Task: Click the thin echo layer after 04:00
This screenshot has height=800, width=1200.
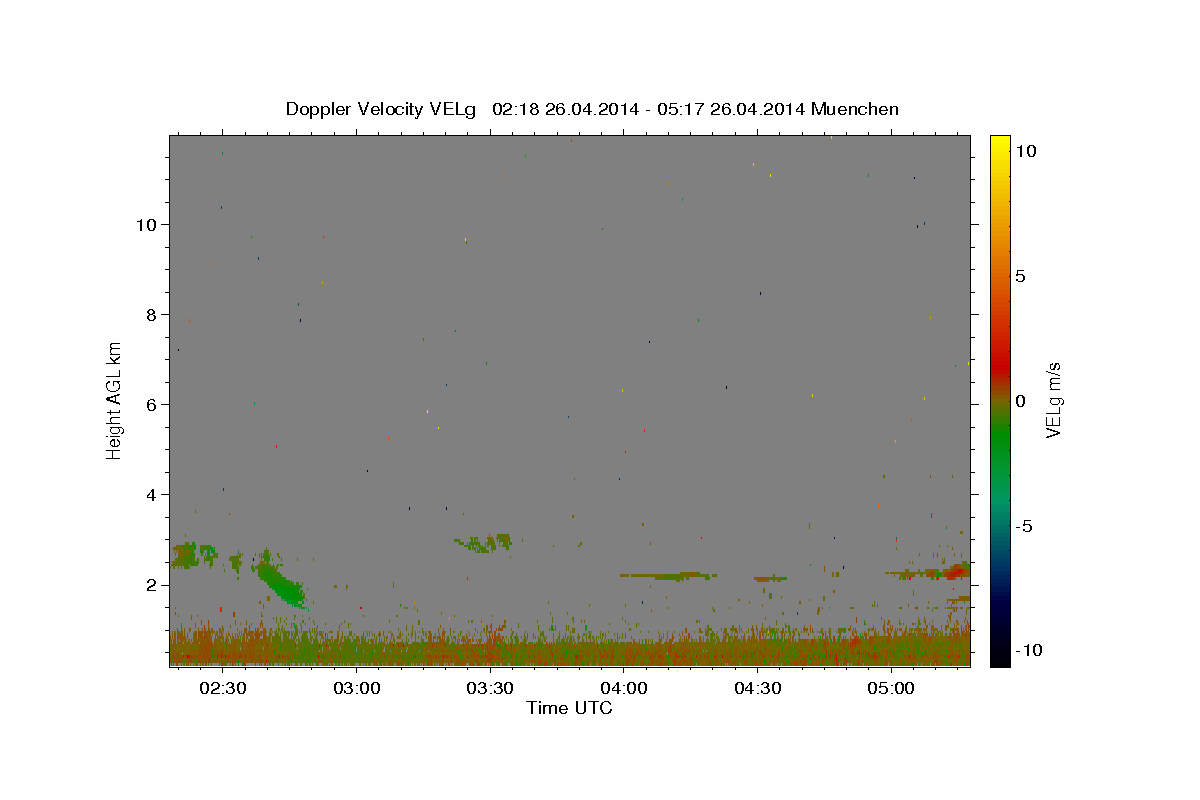Action: pyautogui.click(x=668, y=576)
